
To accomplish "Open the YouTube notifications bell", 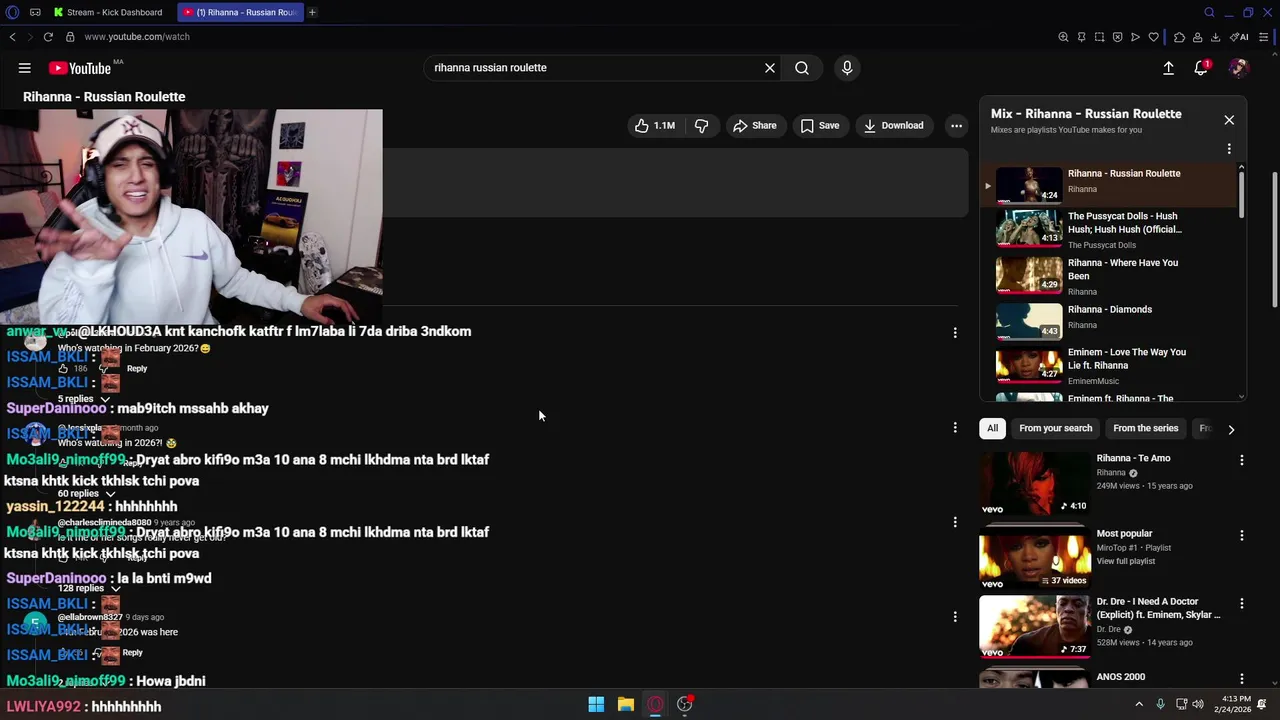I will (x=1201, y=68).
